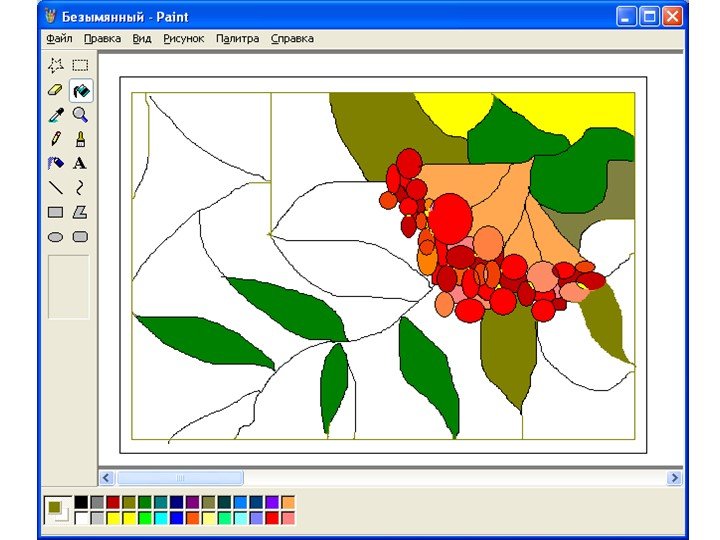Select the Magnifier tool
This screenshot has width=720, height=540.
coord(80,115)
